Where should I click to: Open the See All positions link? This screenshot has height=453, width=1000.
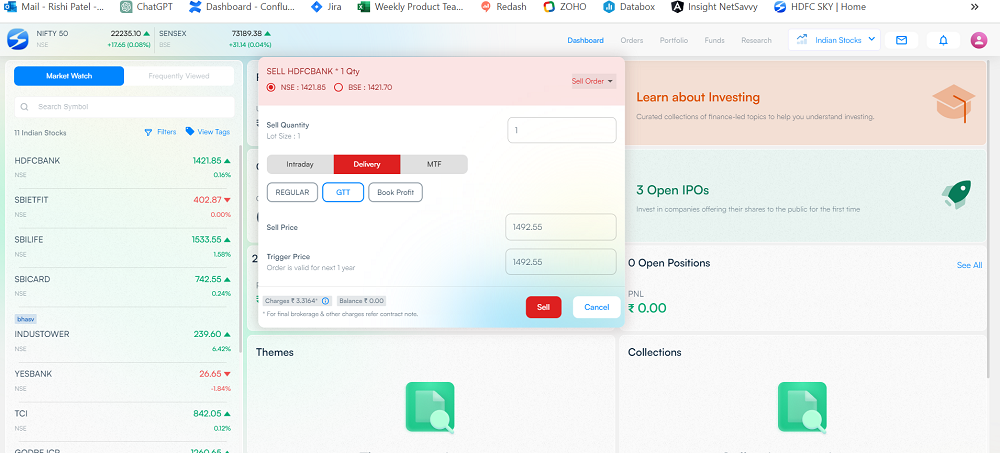pyautogui.click(x=969, y=265)
